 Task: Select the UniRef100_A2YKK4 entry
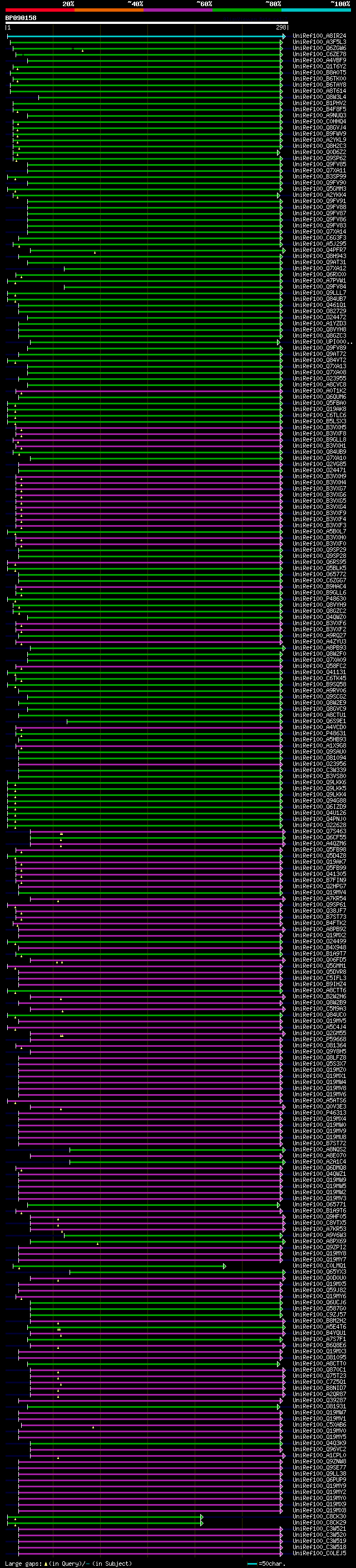[x=319, y=195]
